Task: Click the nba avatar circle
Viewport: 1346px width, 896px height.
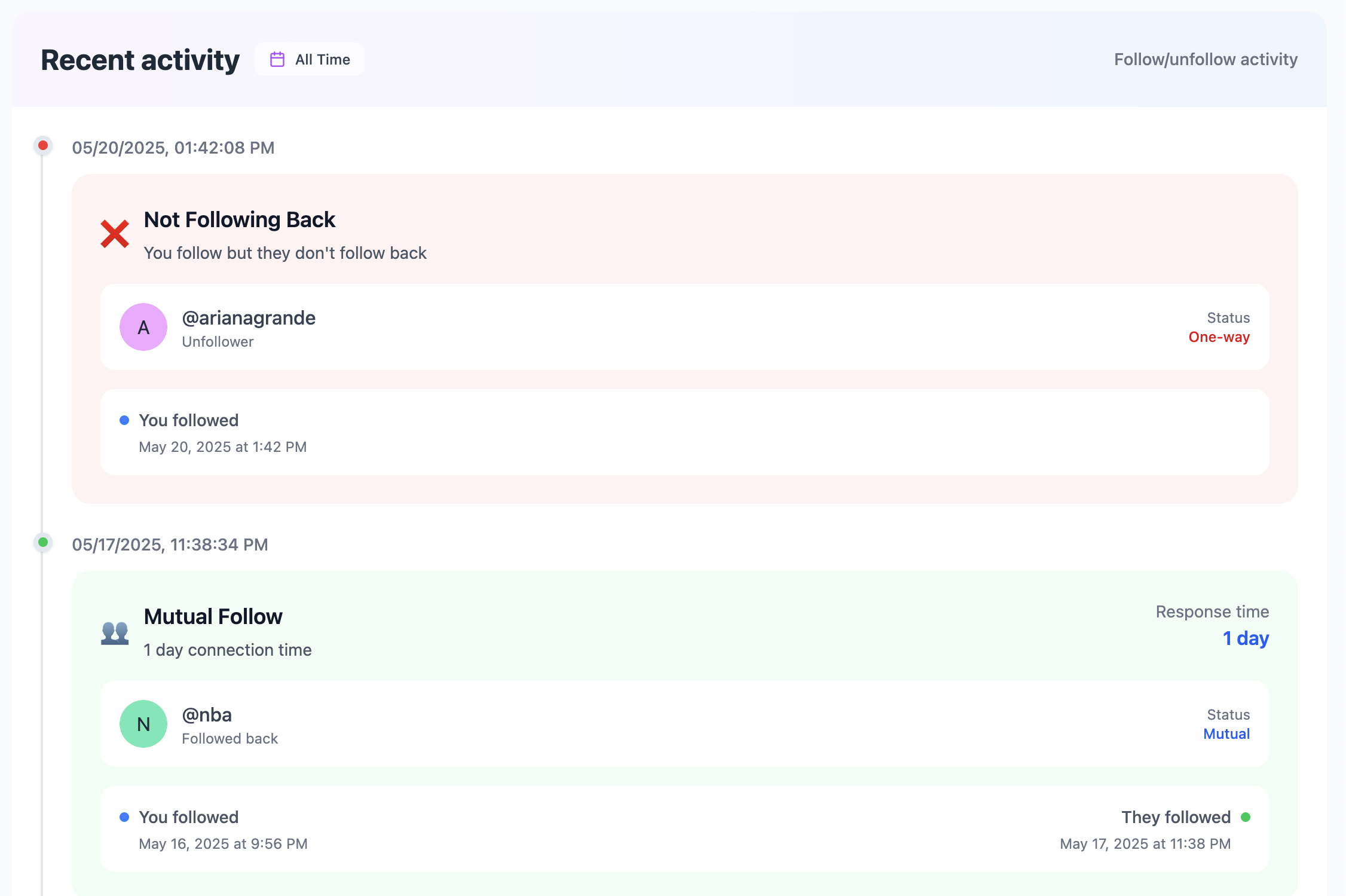Action: (143, 724)
